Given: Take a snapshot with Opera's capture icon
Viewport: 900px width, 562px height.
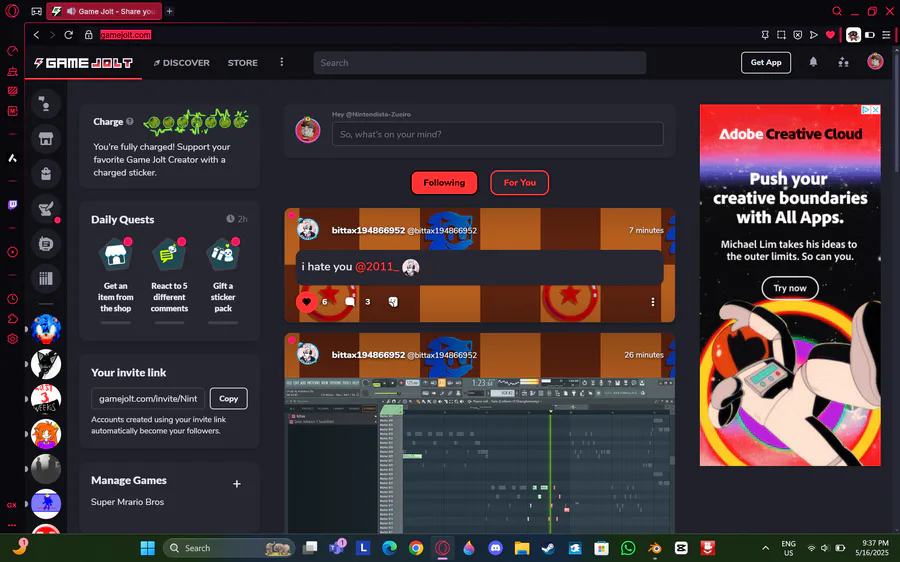Looking at the screenshot, I should click(781, 35).
